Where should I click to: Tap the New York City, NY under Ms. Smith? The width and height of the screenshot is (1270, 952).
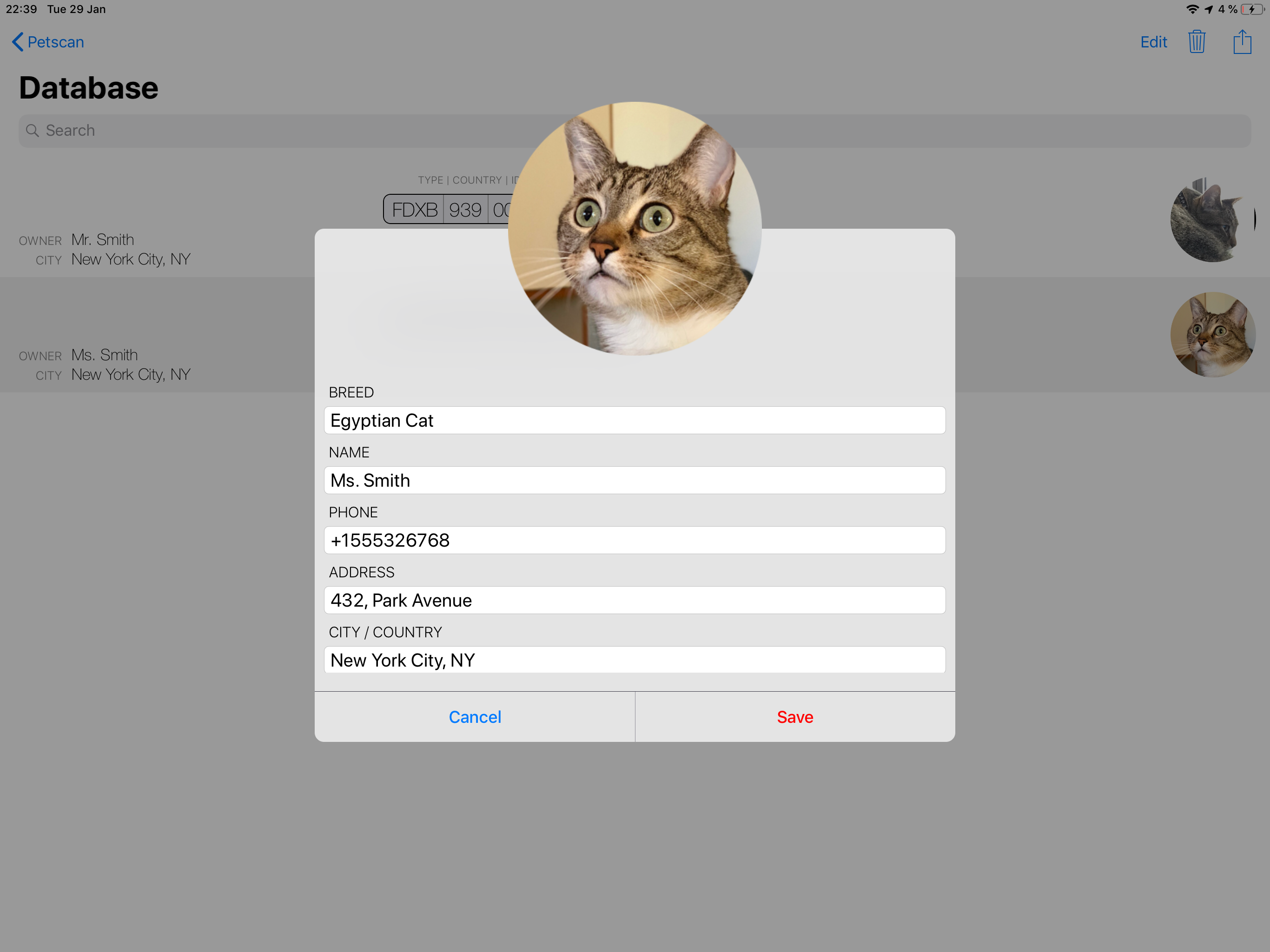click(131, 374)
